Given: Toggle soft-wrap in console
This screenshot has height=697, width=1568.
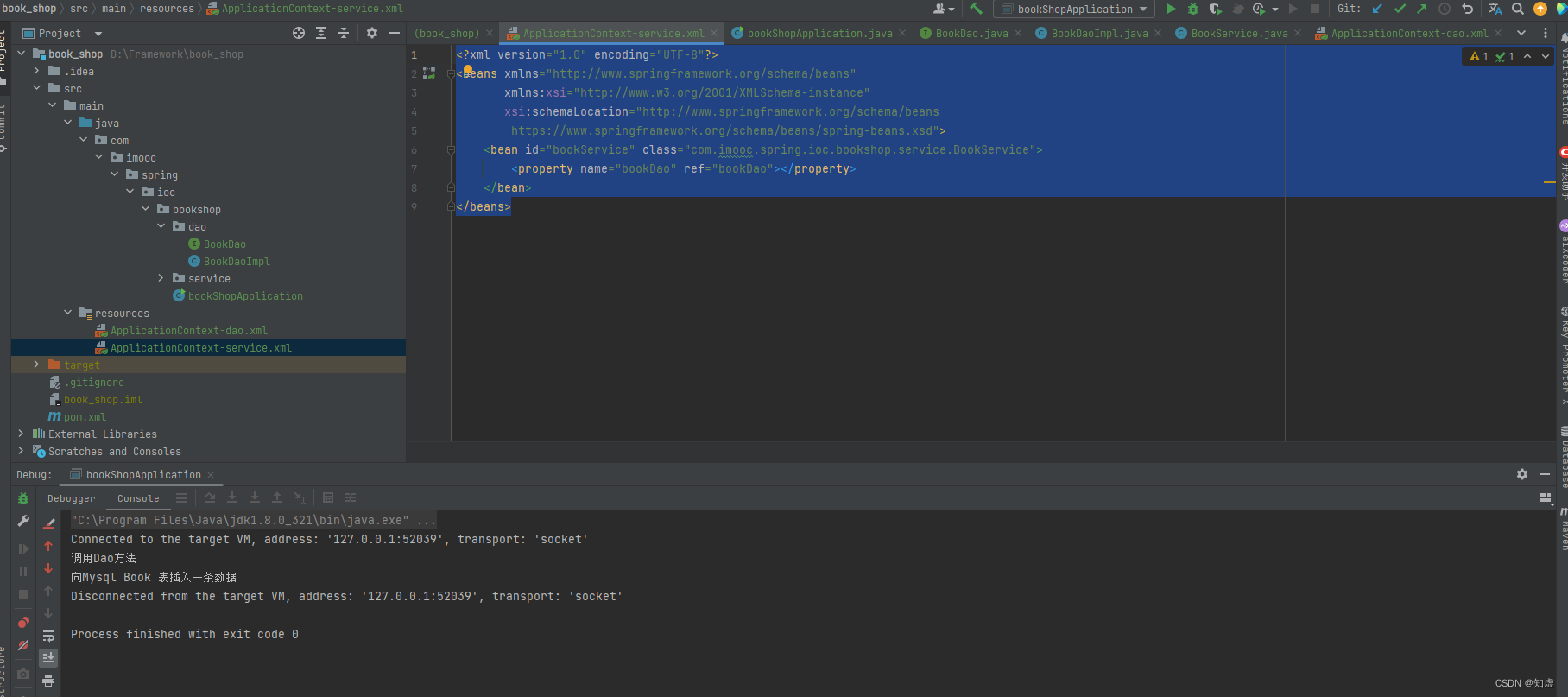Looking at the screenshot, I should [48, 636].
